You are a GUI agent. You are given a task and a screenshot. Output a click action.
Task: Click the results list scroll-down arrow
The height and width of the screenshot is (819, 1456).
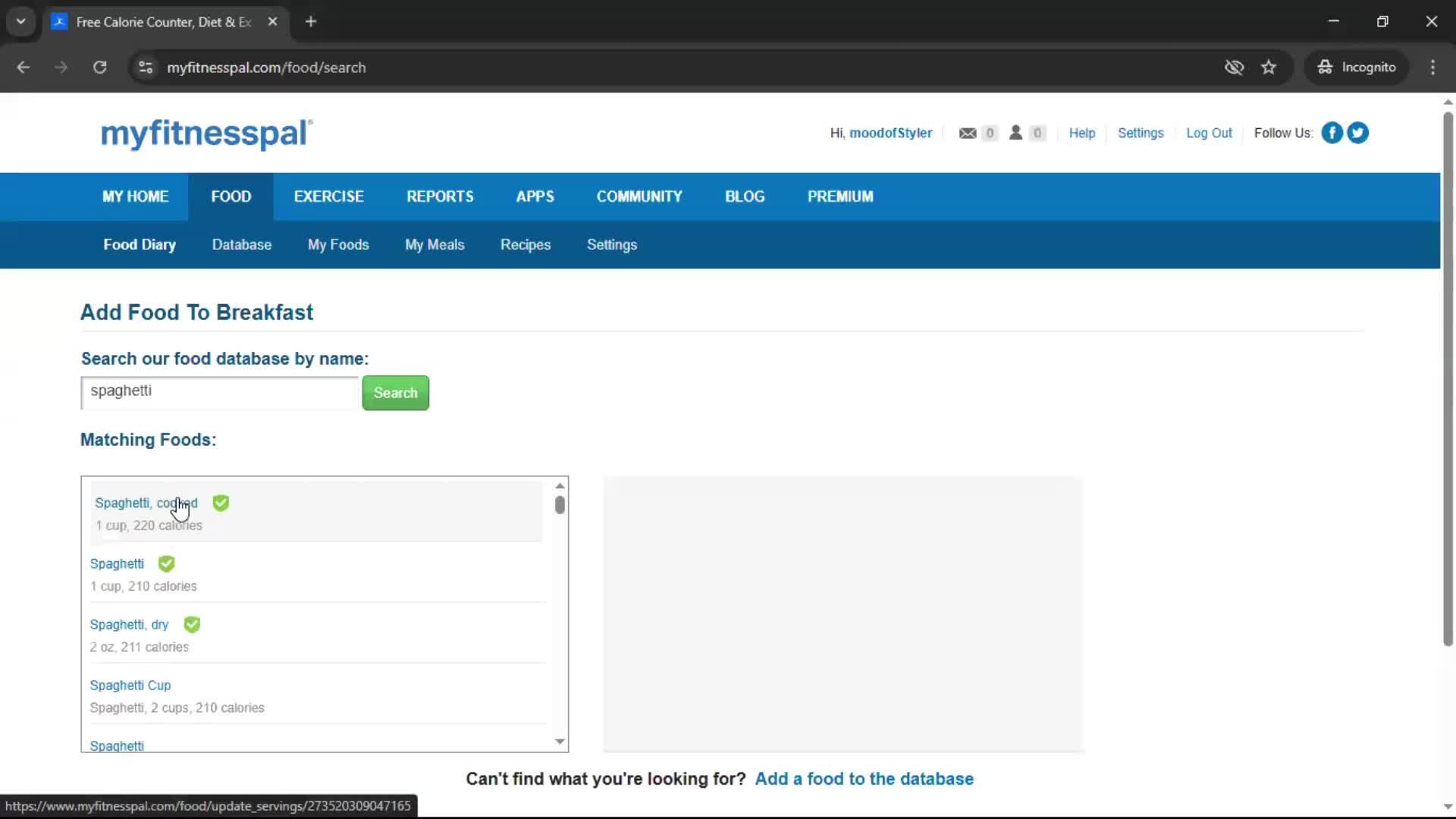560,742
